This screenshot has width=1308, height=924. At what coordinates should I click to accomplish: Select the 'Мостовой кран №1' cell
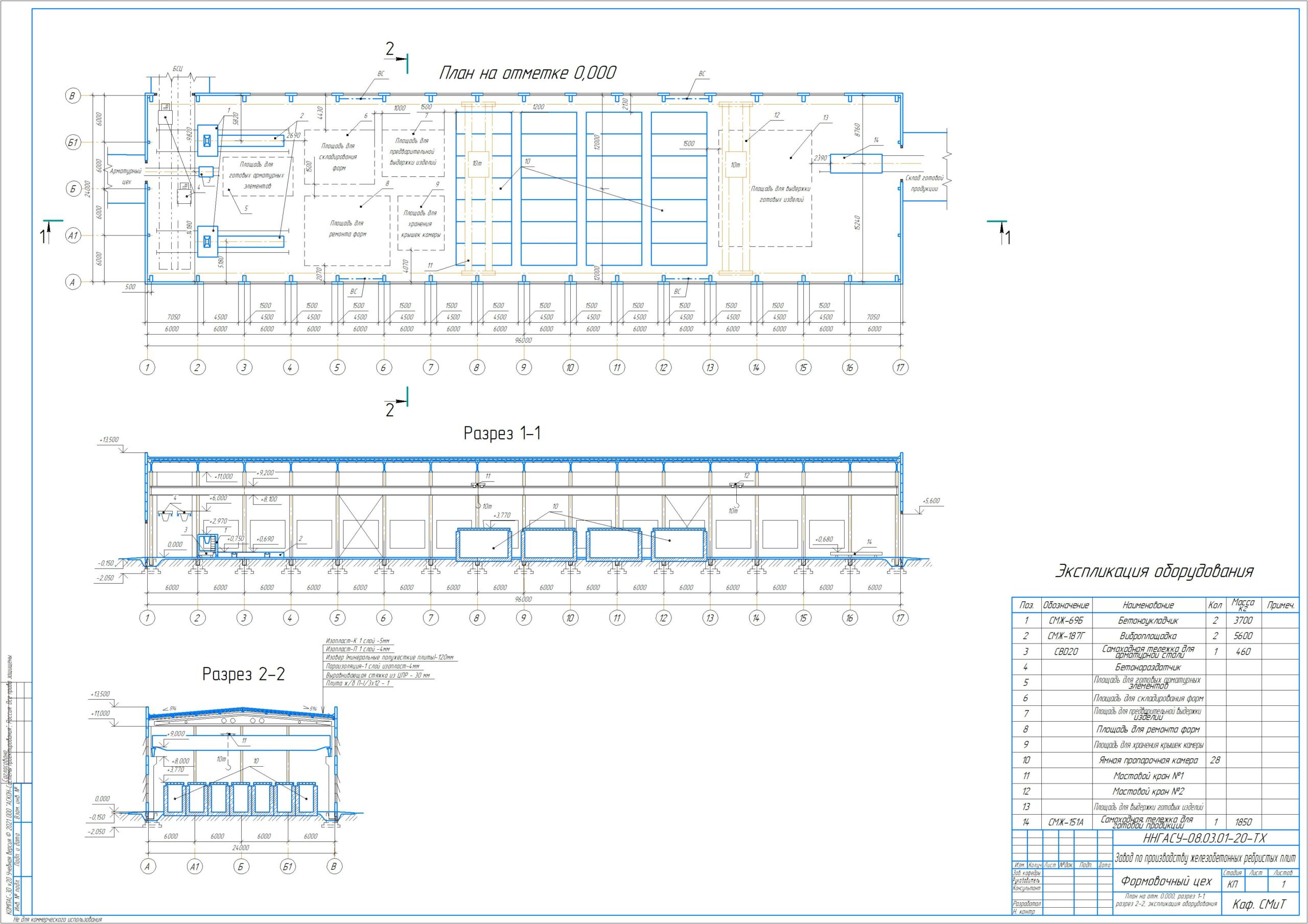coord(1148,776)
